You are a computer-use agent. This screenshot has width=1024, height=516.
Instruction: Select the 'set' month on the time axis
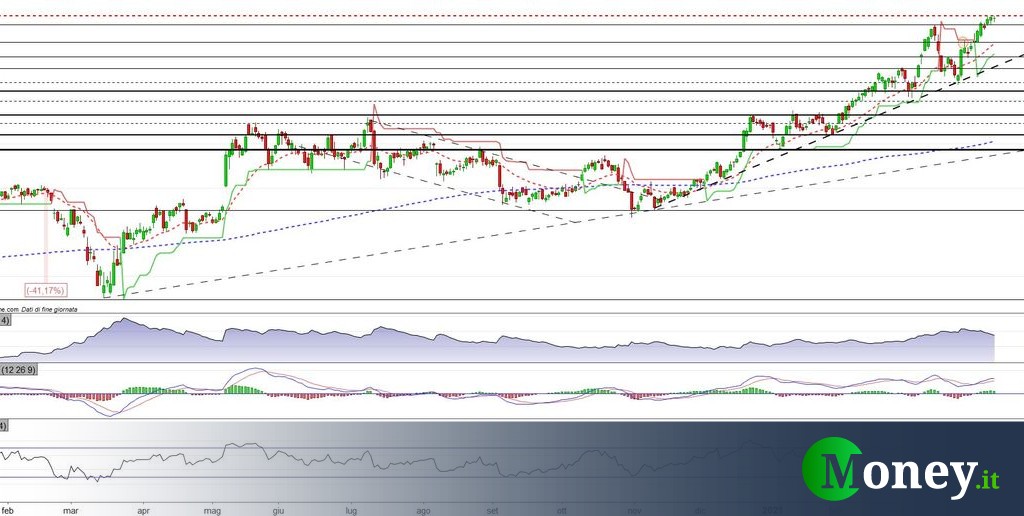[x=491, y=508]
